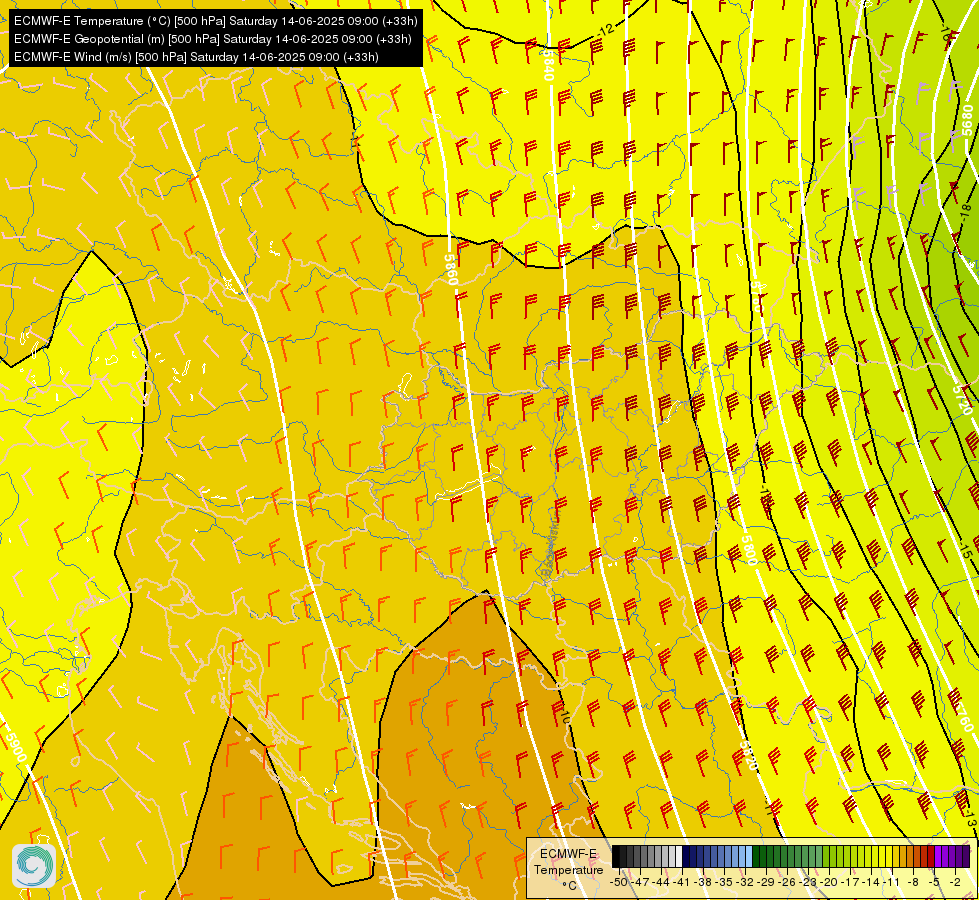
Task: Click the -38 legend tick label
Action: pos(702,883)
